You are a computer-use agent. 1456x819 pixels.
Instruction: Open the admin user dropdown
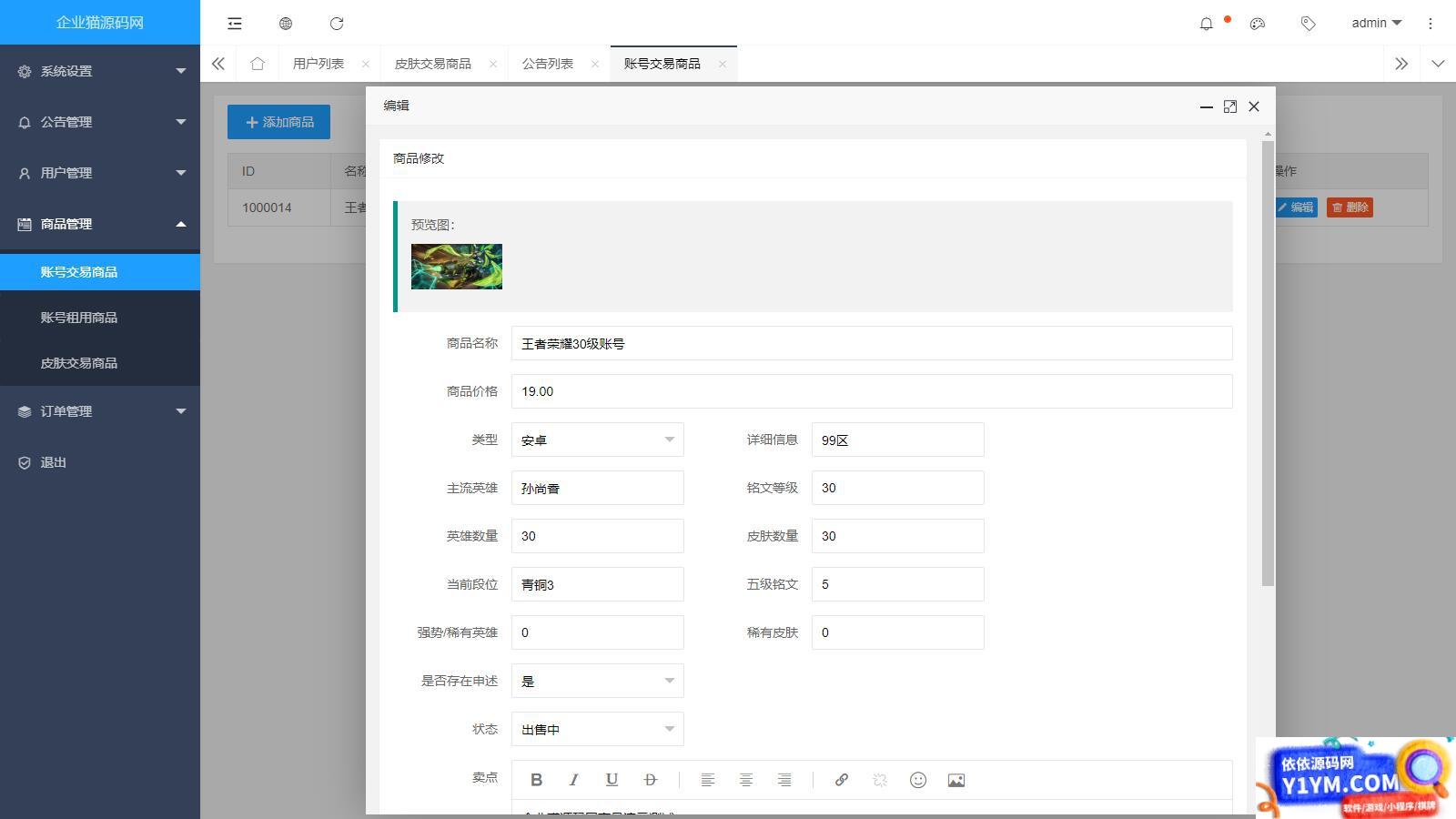(1376, 24)
